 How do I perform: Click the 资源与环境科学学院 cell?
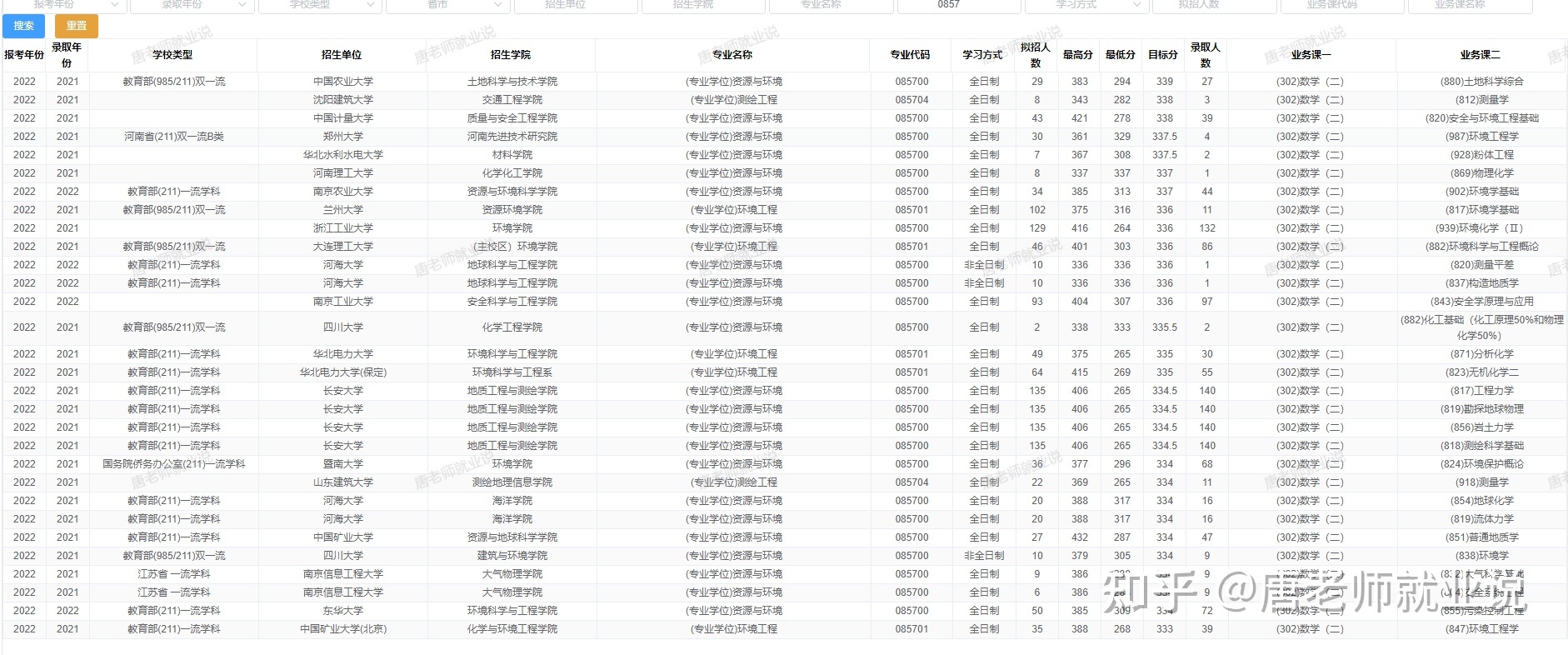(x=512, y=192)
